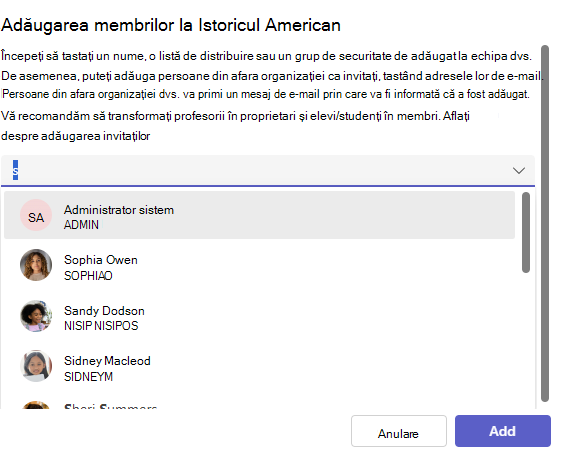Click the dialog's outer vertical scrollbar
The image size is (570, 460).
click(545, 223)
